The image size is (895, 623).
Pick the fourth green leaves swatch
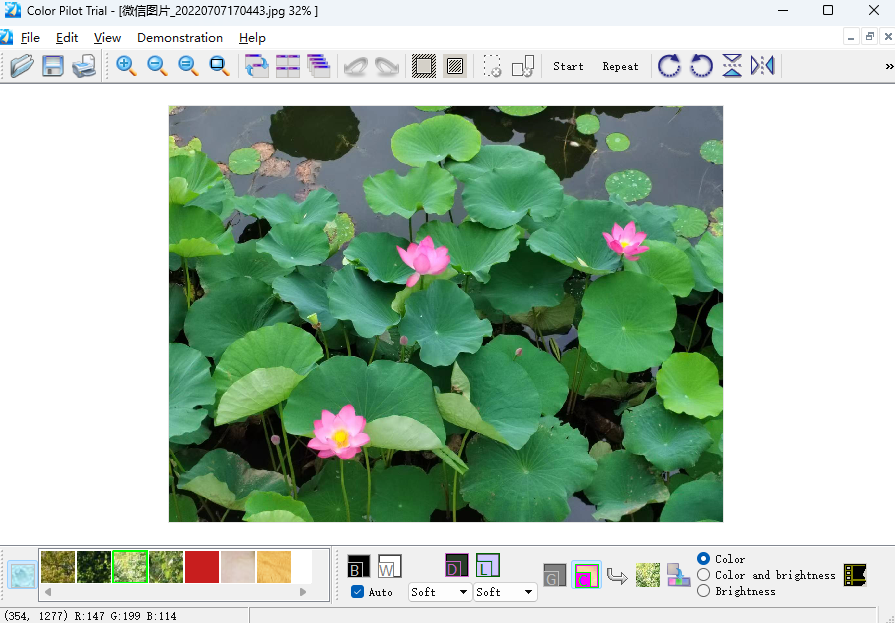166,566
